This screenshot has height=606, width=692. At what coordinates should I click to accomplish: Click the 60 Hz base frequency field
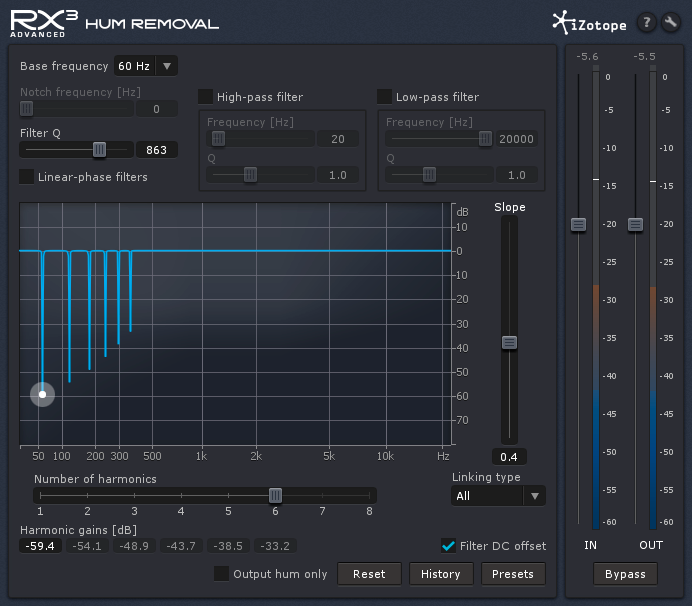pyautogui.click(x=134, y=66)
